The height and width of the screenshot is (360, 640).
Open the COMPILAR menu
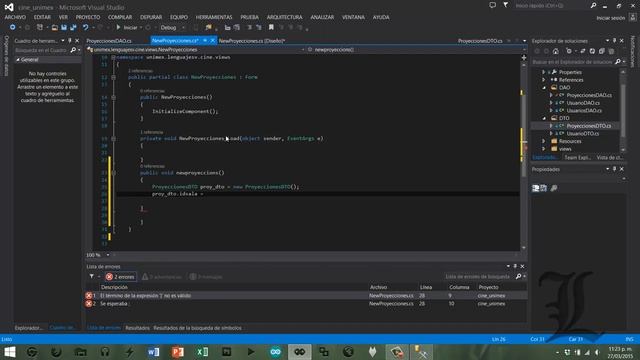(x=120, y=17)
